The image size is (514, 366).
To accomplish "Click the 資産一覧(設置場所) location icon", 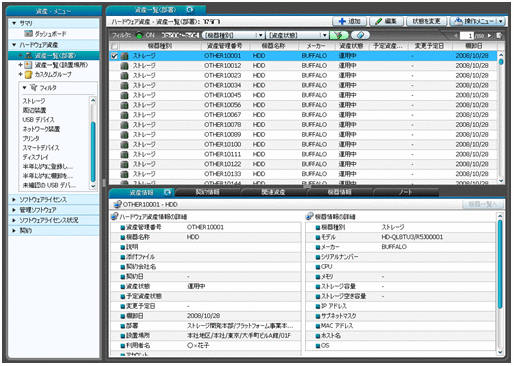I will [28, 65].
